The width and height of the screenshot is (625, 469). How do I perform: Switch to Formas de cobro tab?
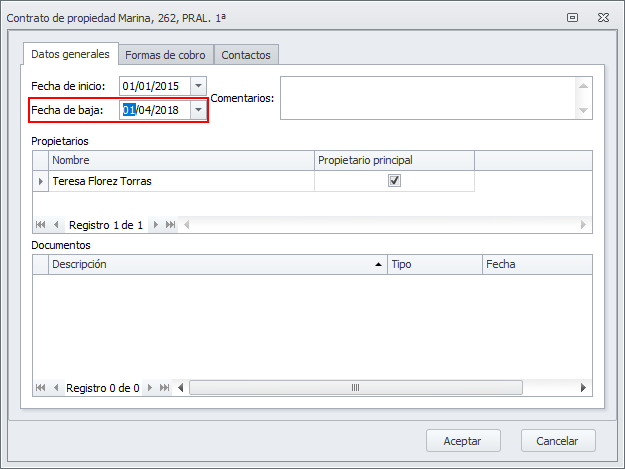coord(165,55)
